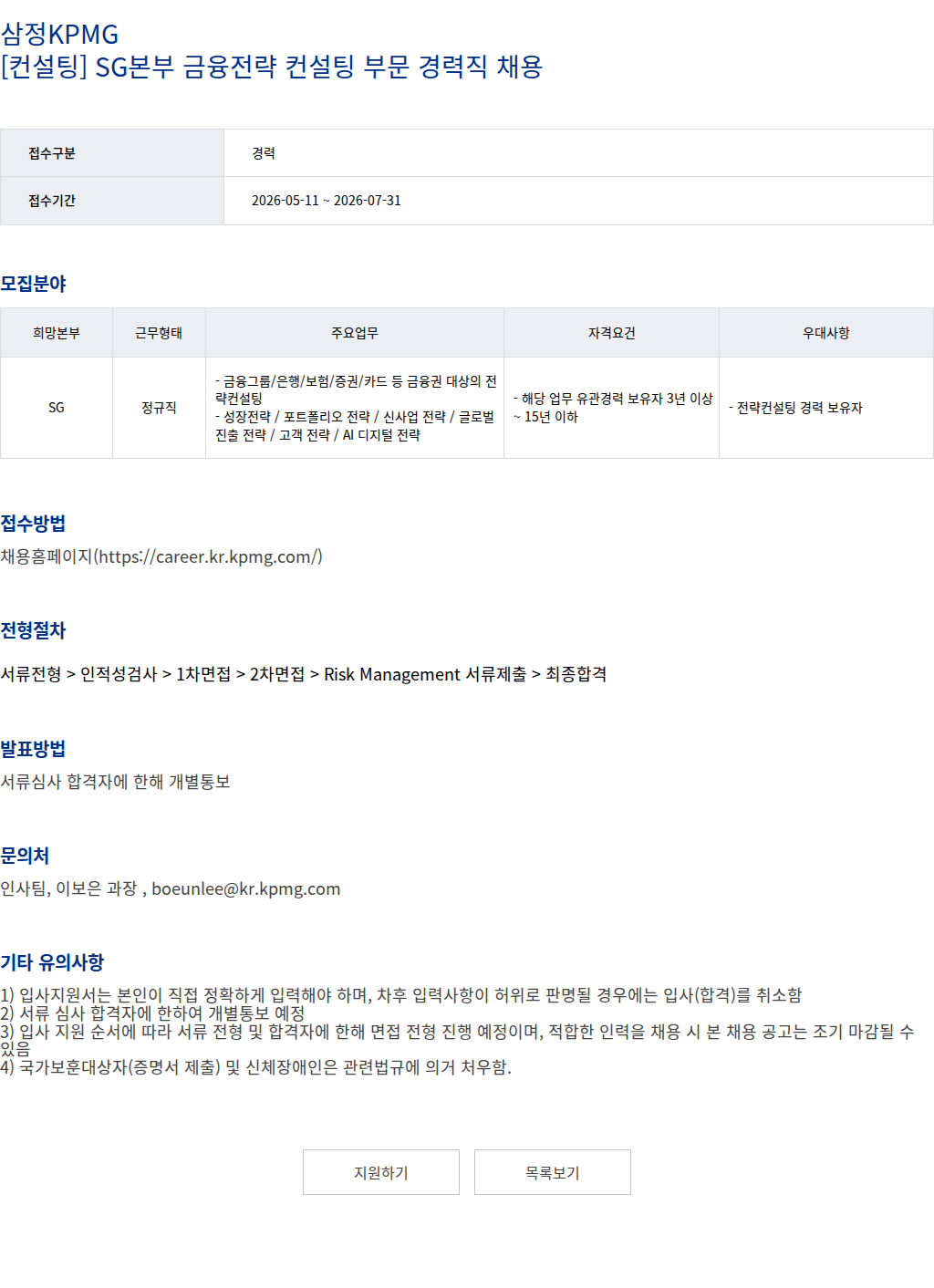Screen dimensions: 934x1288
Task: Click the 정규직 employment type cell
Action: (x=159, y=408)
